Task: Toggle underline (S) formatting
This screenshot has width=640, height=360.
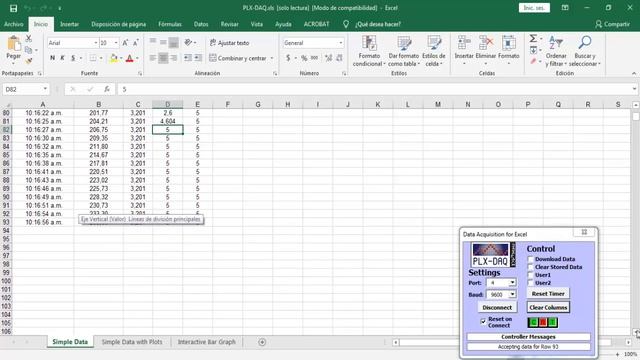Action: [x=73, y=58]
